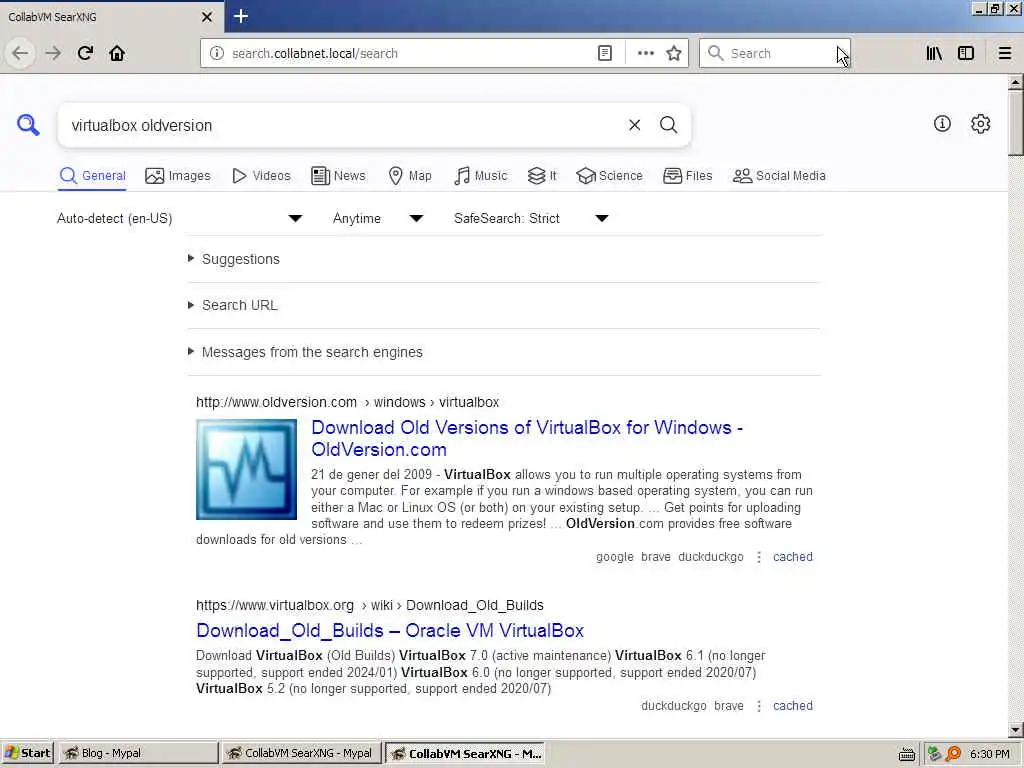The width and height of the screenshot is (1024, 768).
Task: Click the SearXNG magnifier logo
Action: coord(28,124)
